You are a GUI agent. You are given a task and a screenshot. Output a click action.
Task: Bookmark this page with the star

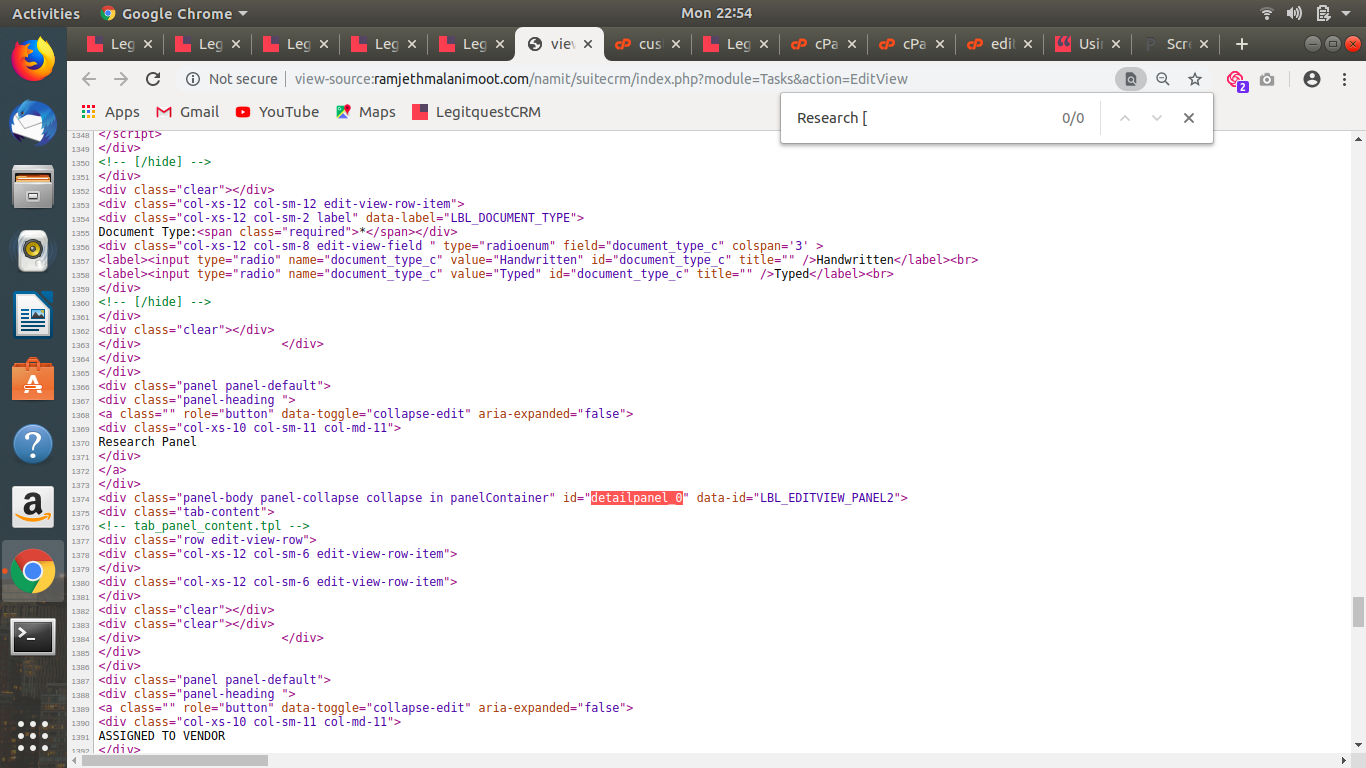tap(1195, 79)
